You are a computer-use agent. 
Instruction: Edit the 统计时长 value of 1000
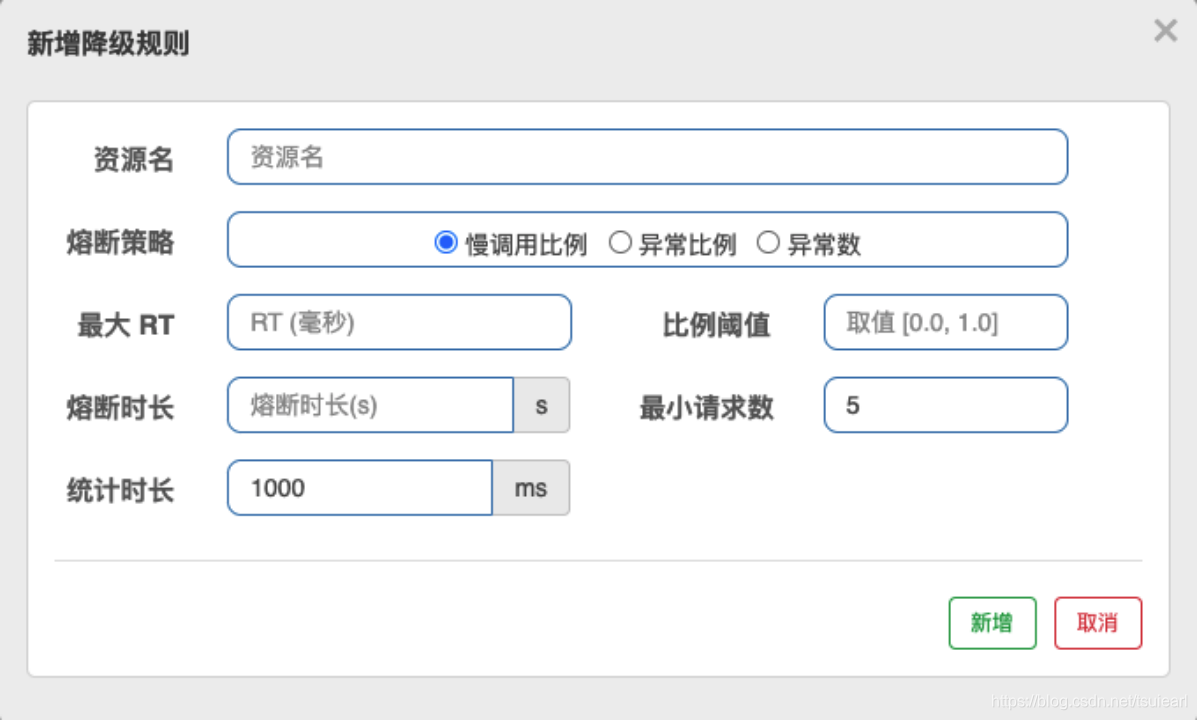coord(360,488)
